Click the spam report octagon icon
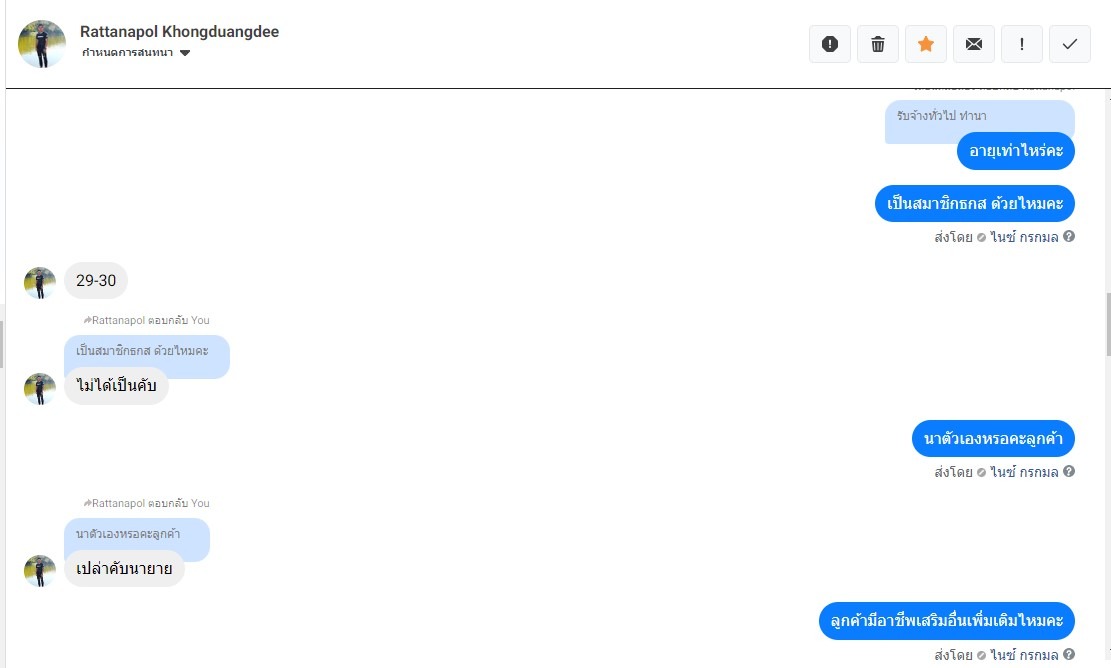Screen dimensions: 1111x668 [830, 44]
